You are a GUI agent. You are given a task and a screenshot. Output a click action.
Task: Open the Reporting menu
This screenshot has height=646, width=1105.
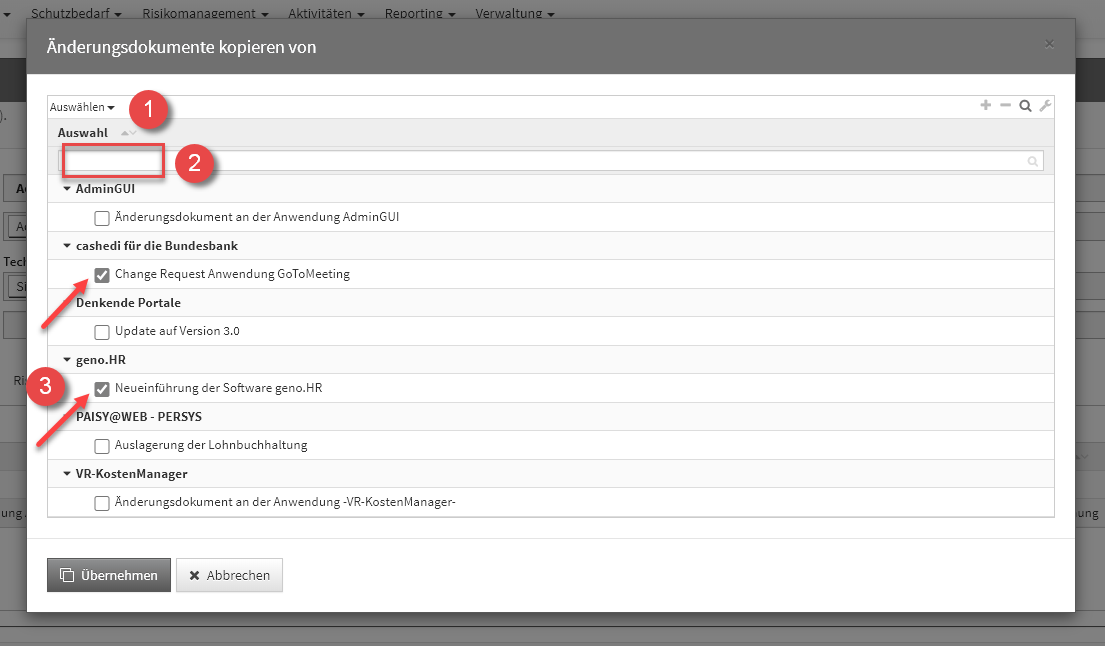(x=420, y=13)
